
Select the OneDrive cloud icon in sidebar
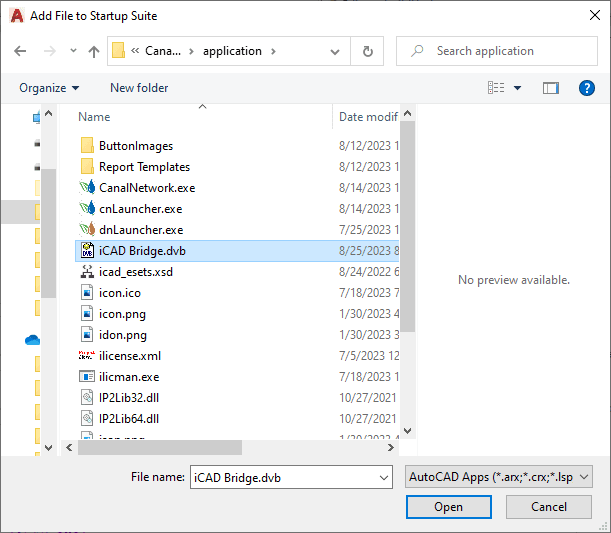point(32,340)
